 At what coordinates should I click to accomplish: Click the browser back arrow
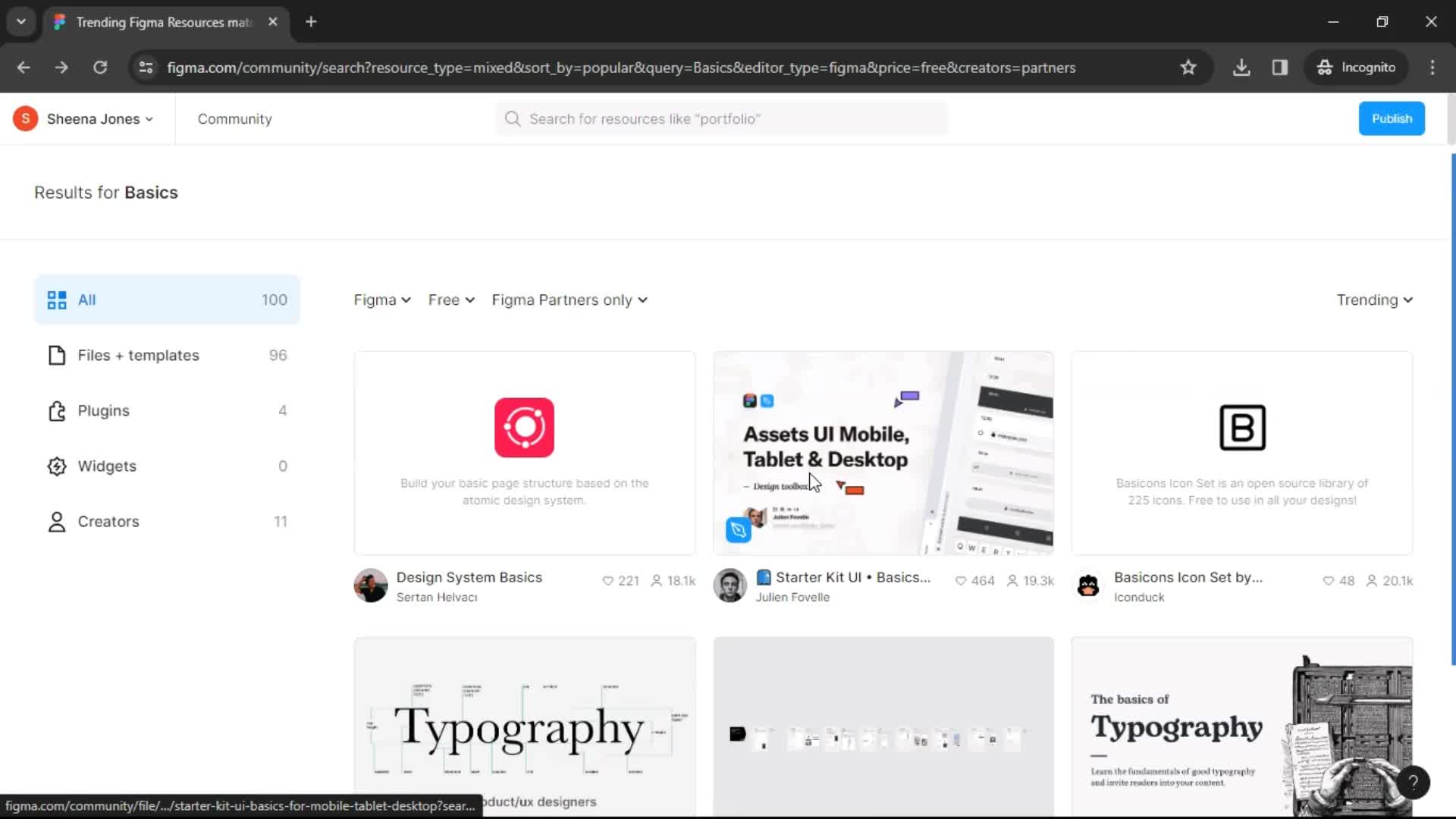(24, 67)
